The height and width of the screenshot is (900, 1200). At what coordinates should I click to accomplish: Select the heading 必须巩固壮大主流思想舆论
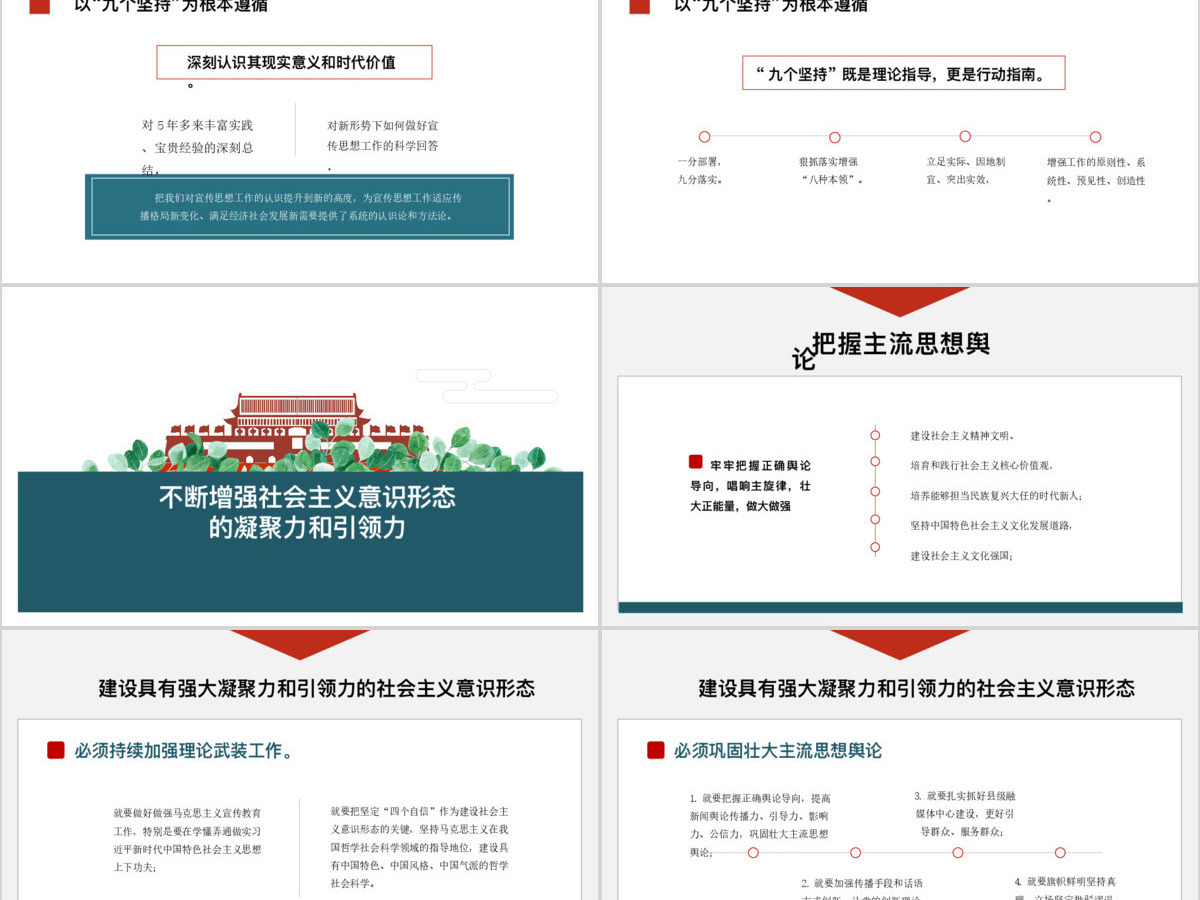coord(778,751)
